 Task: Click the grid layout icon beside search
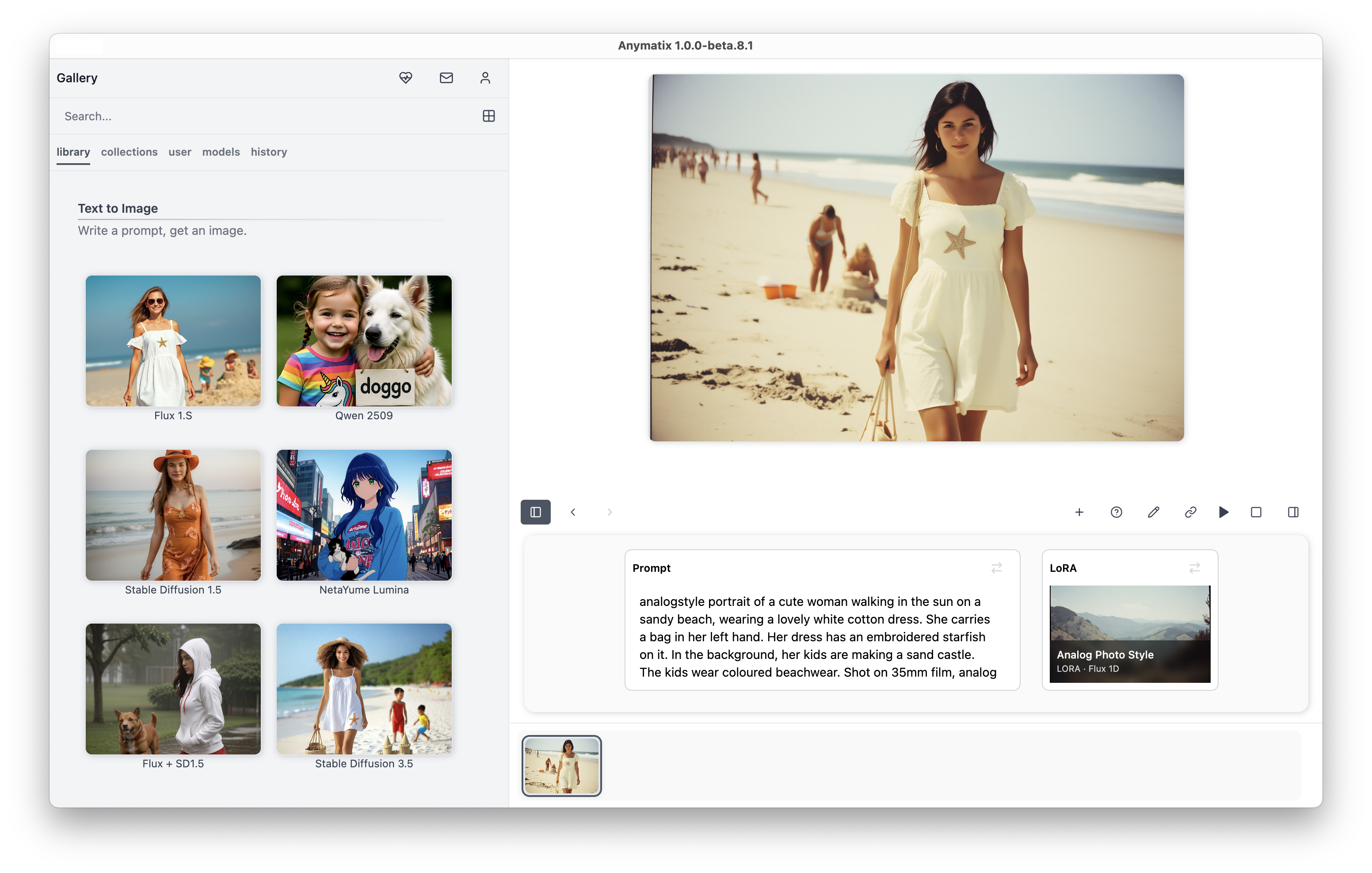(x=488, y=116)
